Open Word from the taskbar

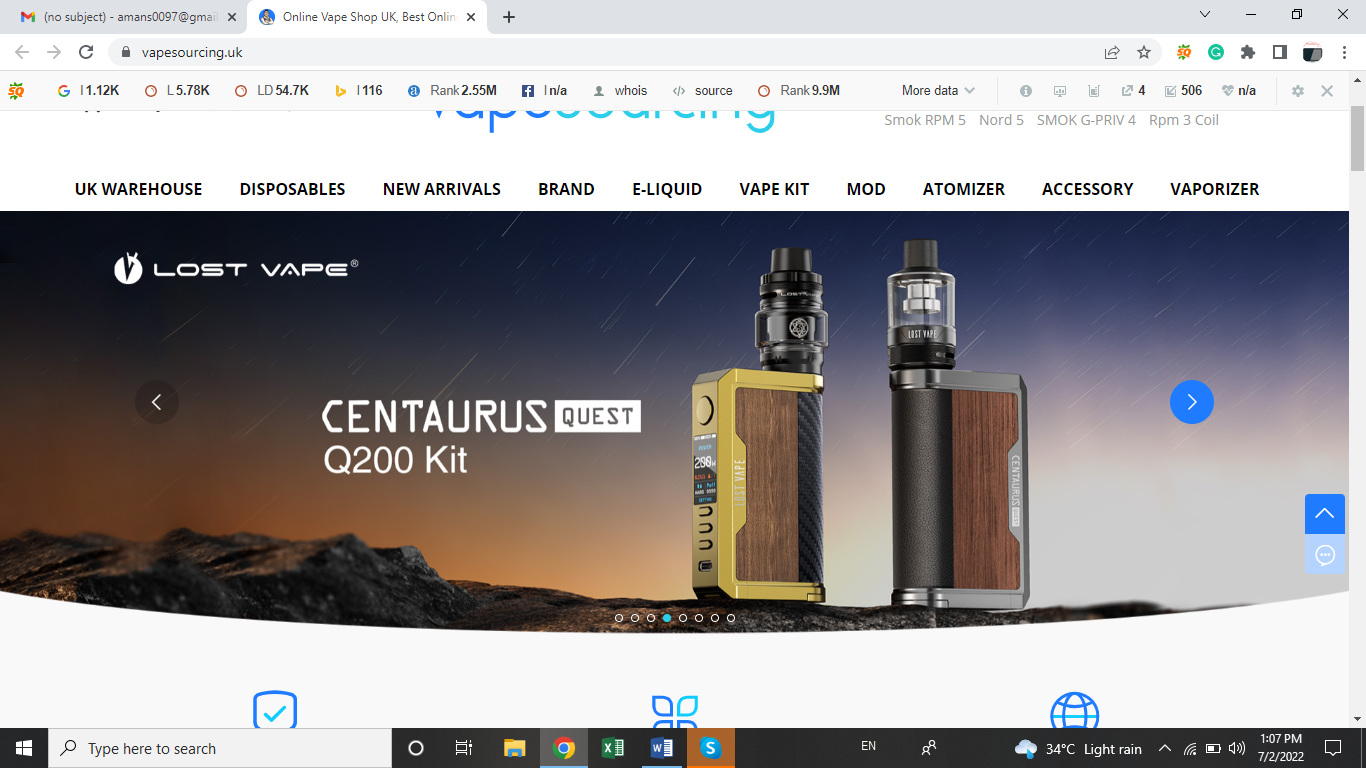click(x=661, y=748)
